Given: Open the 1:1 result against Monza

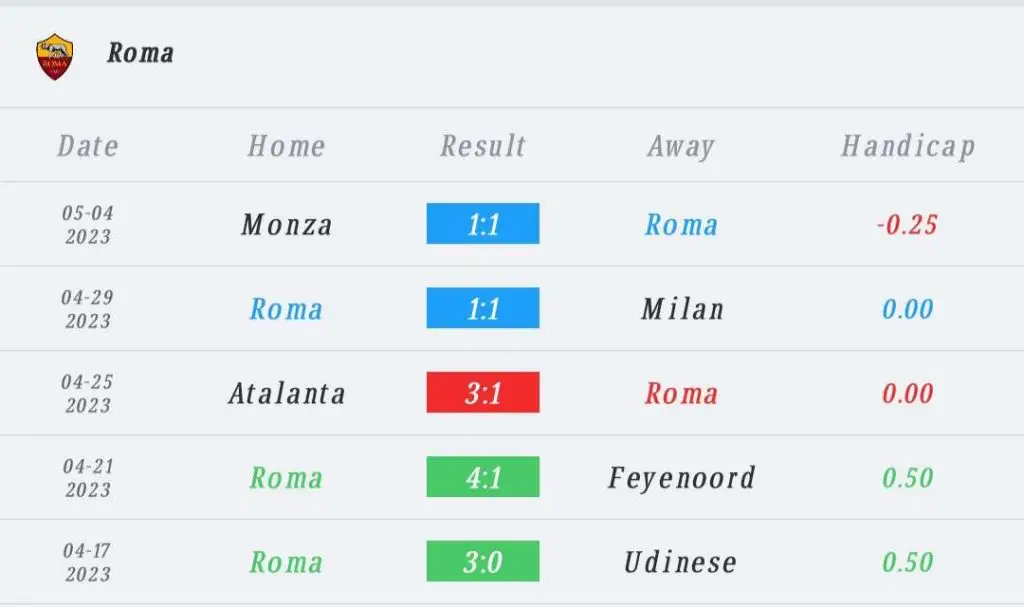Looking at the screenshot, I should (483, 223).
